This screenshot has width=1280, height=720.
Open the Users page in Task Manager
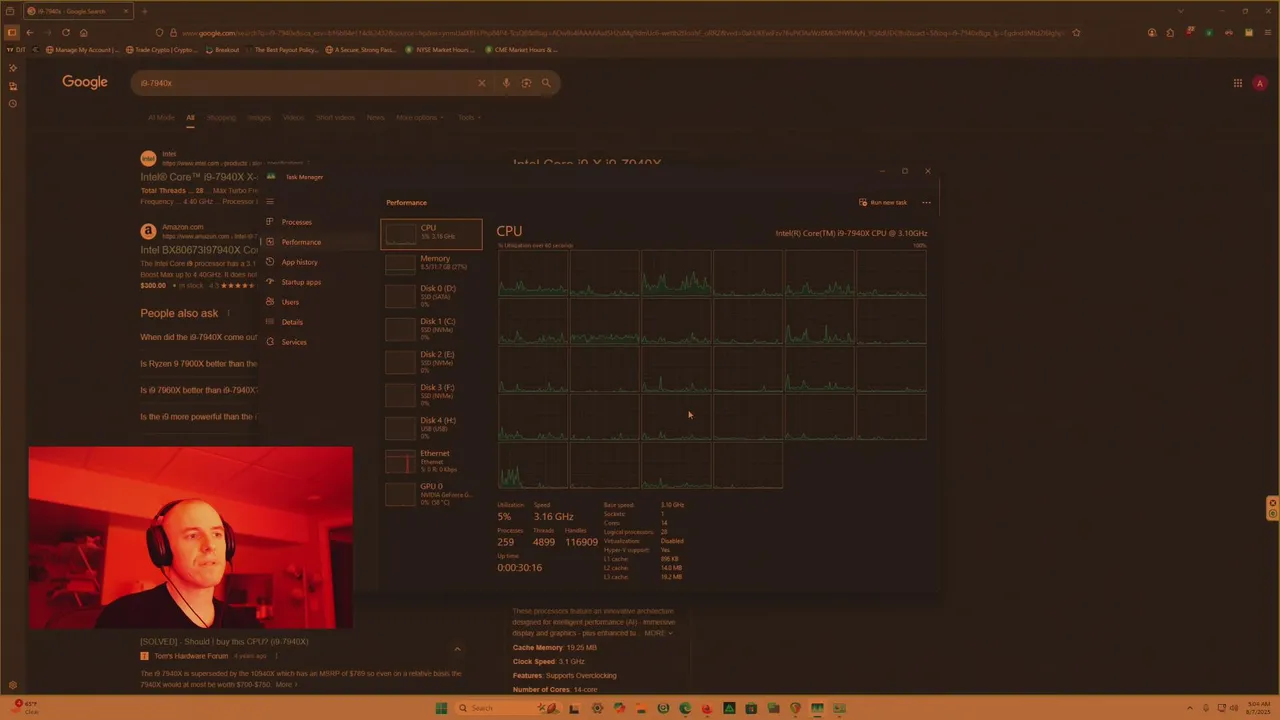pyautogui.click(x=289, y=302)
